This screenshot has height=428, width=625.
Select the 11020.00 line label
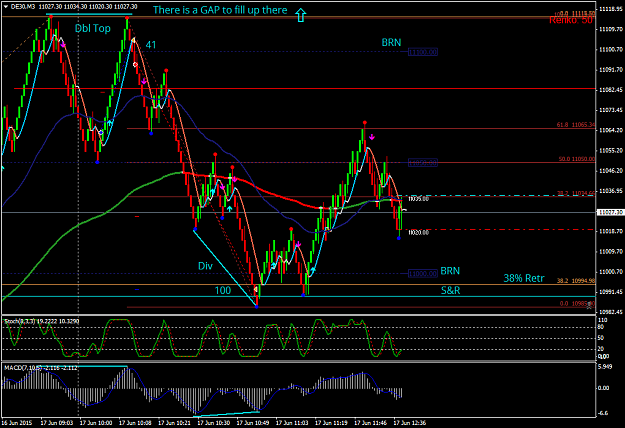coord(419,232)
